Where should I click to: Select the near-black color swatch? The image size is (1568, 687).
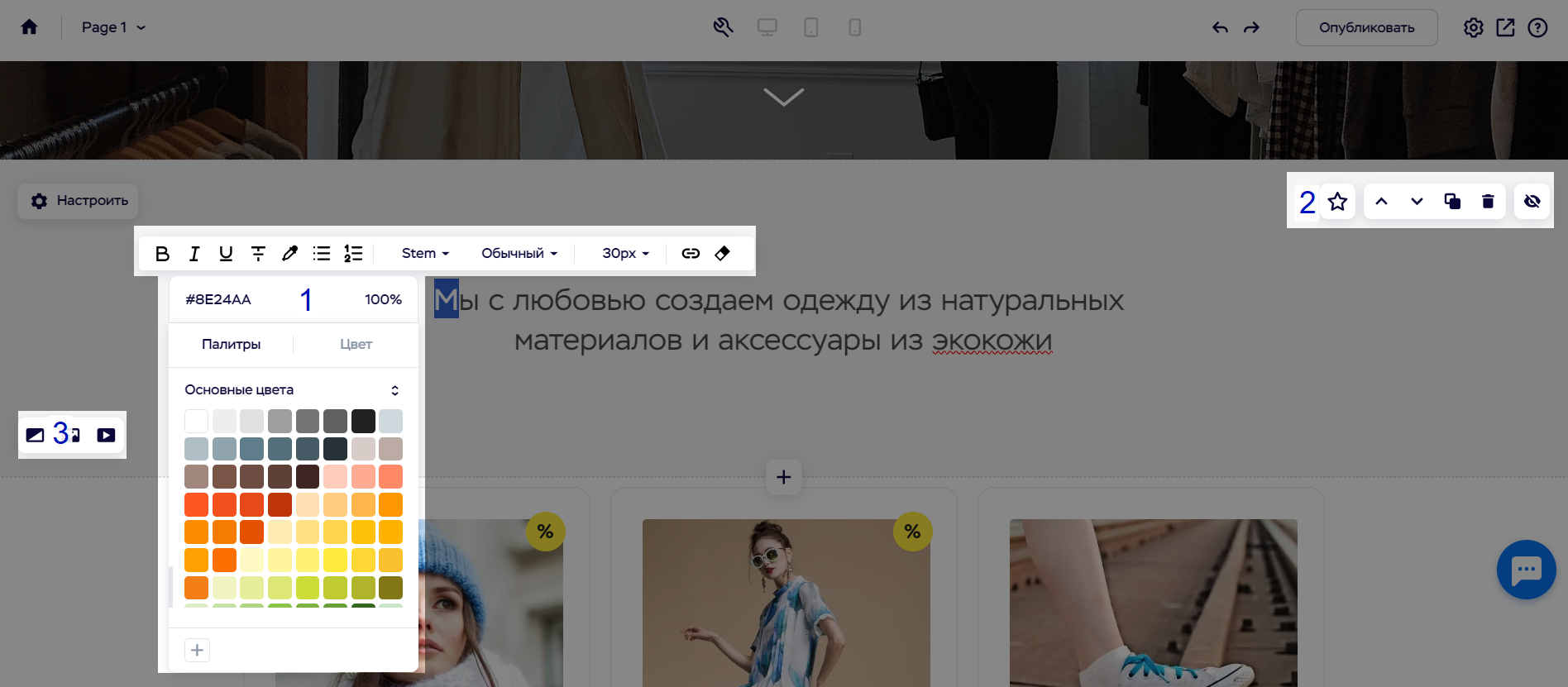click(x=363, y=421)
